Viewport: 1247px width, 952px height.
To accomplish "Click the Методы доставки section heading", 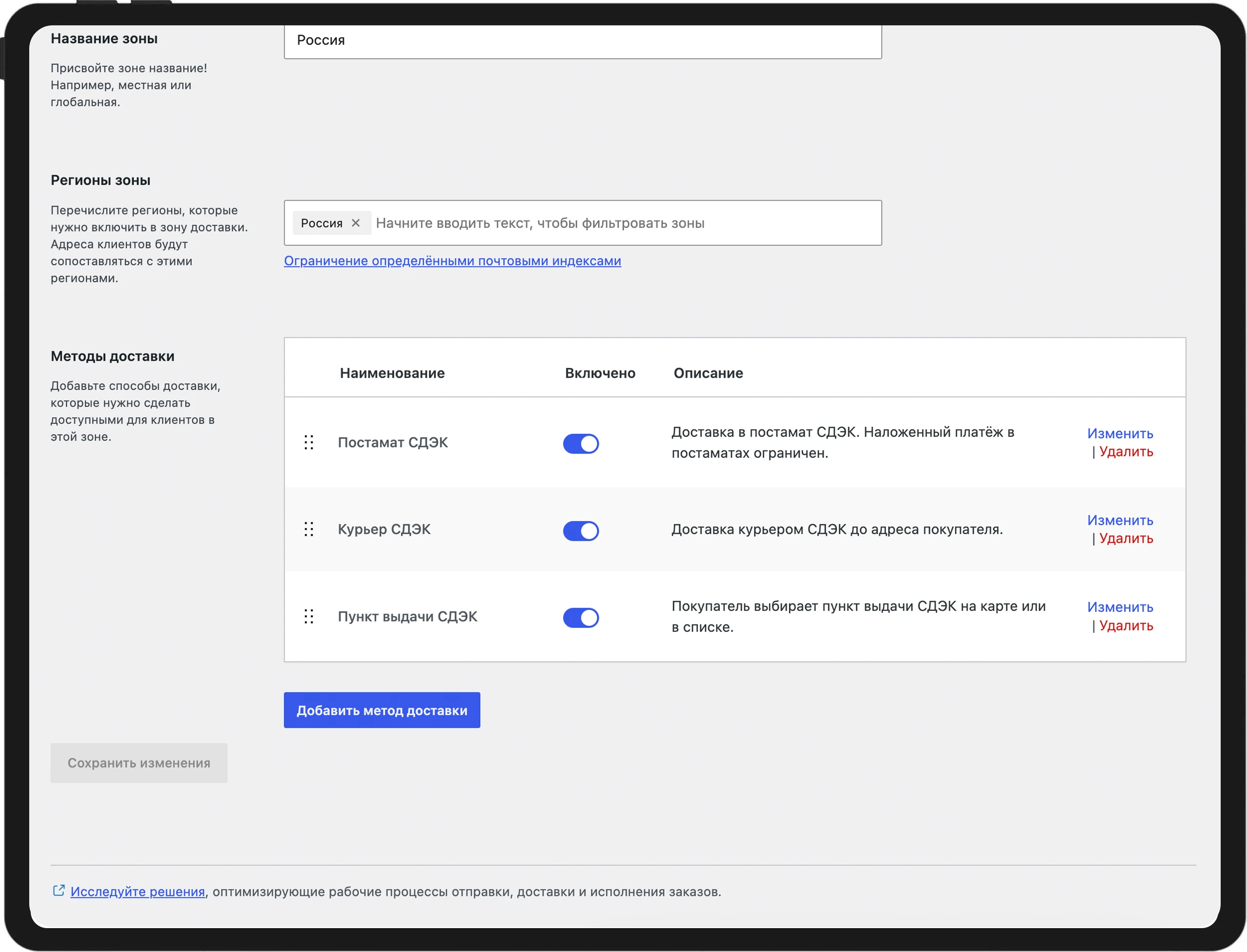I will tap(112, 356).
